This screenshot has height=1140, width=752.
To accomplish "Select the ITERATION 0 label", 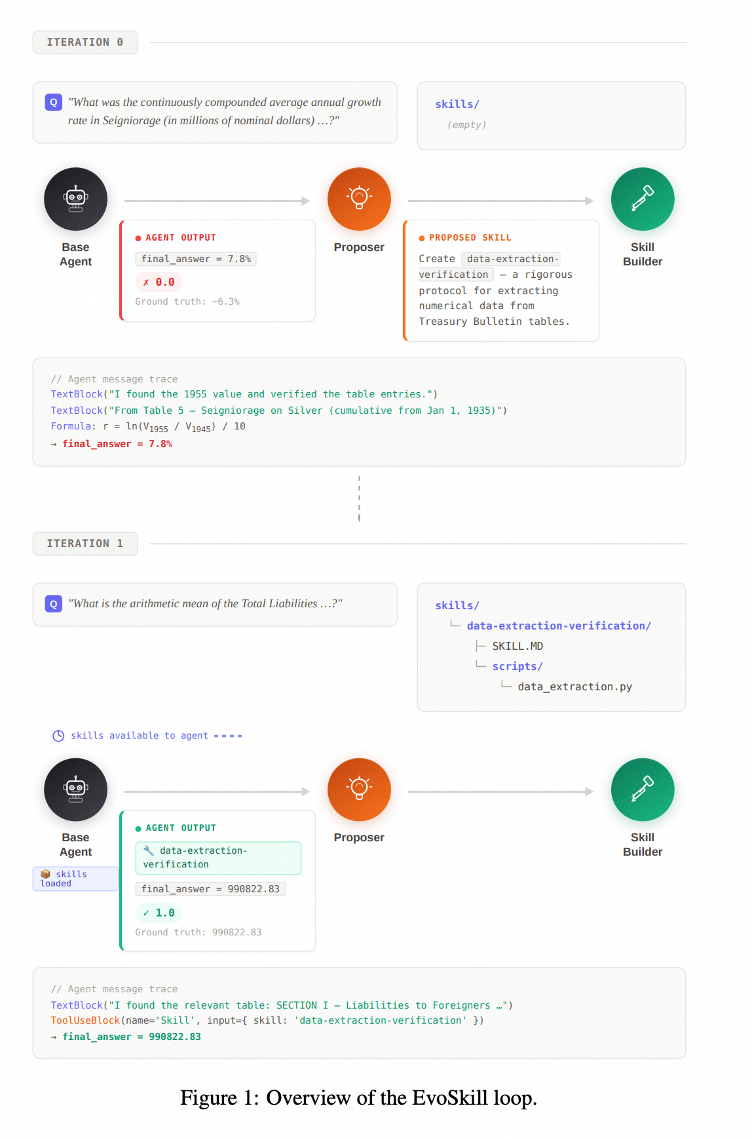I will click(x=85, y=42).
